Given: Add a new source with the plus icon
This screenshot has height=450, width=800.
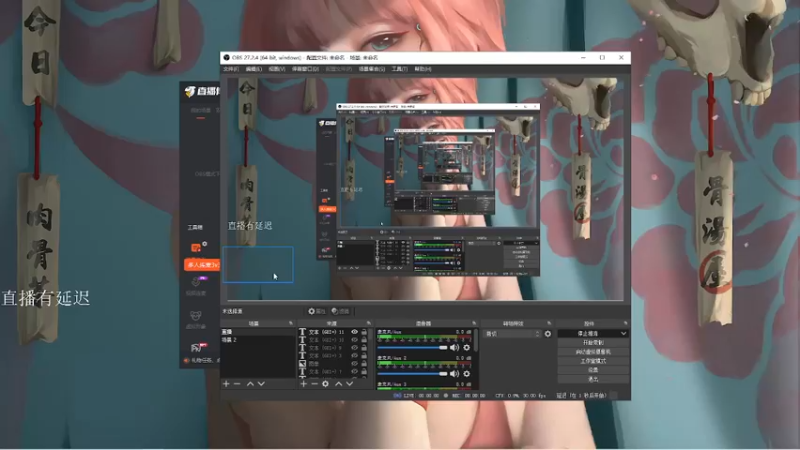Looking at the screenshot, I should 304,384.
